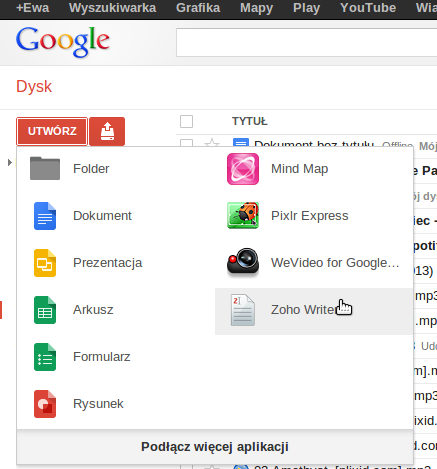Viewport: 437px width, 469px height.
Task: Click the Zoho Writer document icon
Action: tap(243, 310)
